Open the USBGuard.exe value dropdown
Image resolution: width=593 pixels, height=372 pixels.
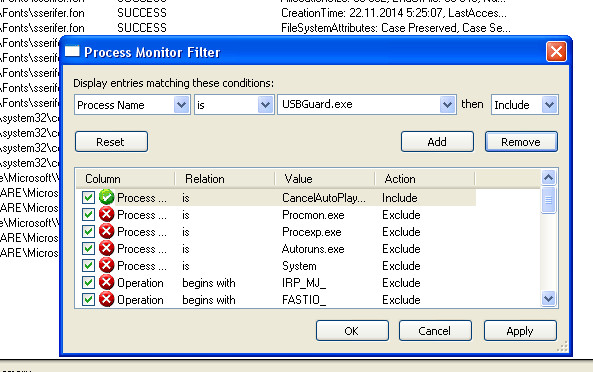coord(447,105)
